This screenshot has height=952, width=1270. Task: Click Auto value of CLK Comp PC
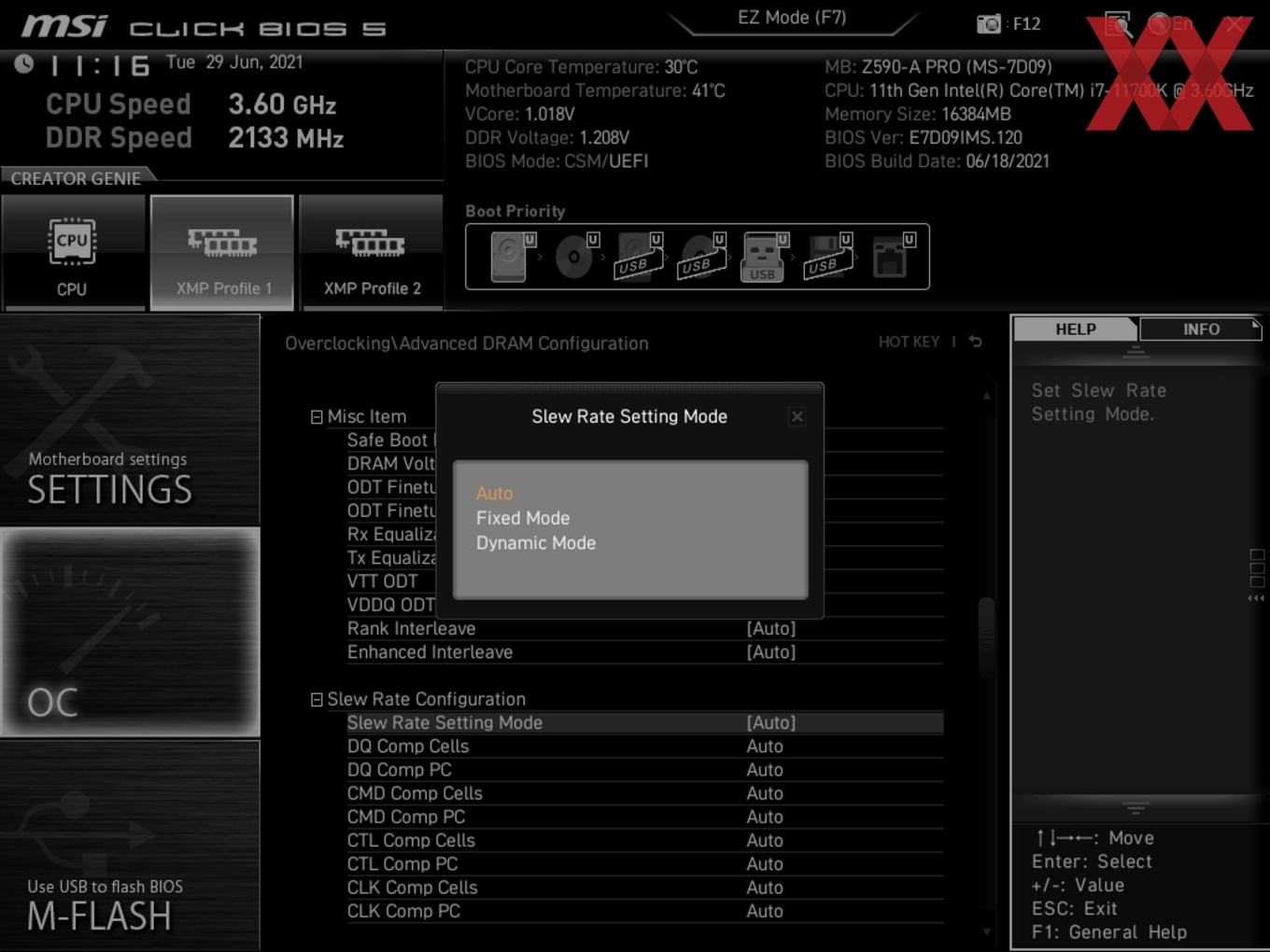(x=765, y=911)
